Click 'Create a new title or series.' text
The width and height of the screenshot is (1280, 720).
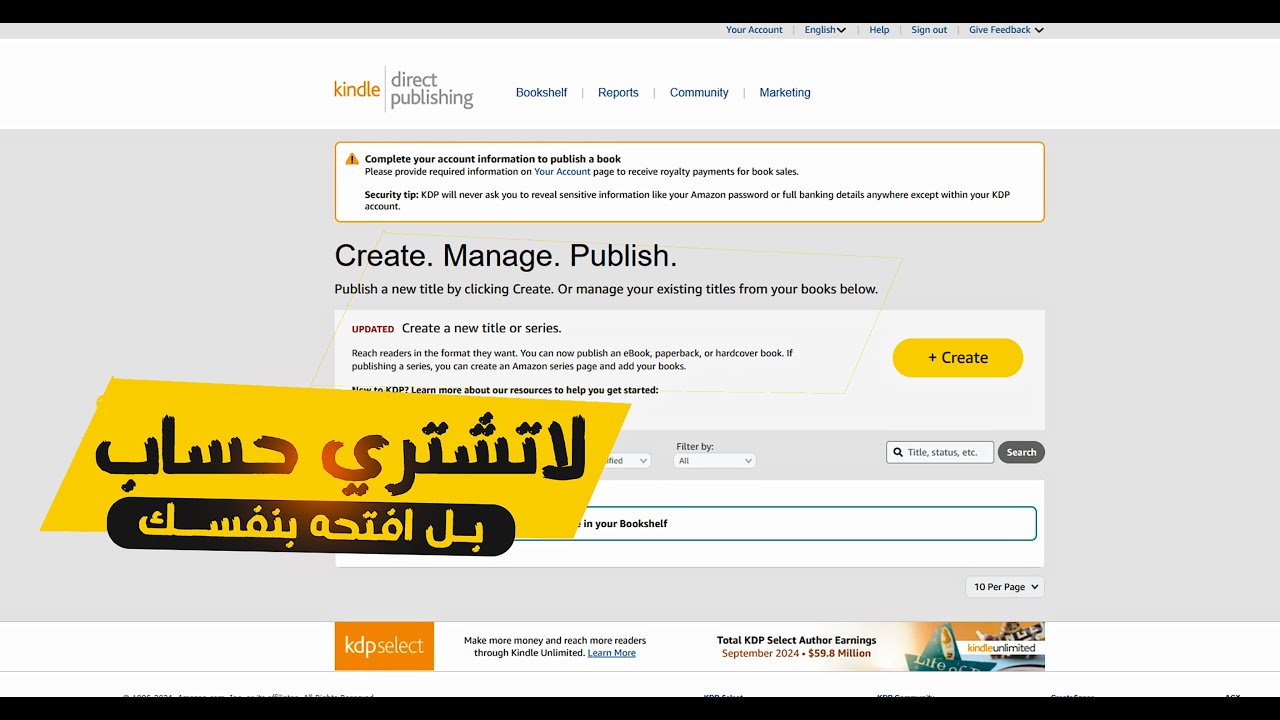click(x=481, y=328)
